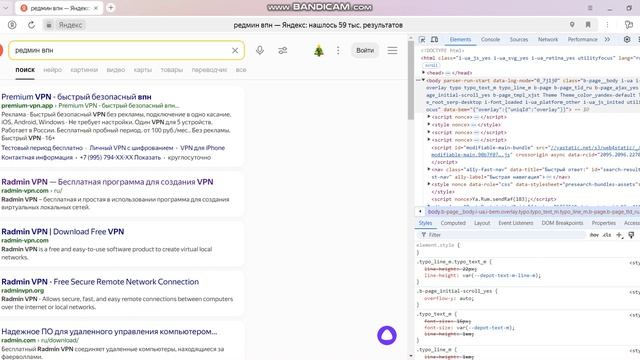
Task: Expand the head element in the DOM tree
Action: point(424,73)
